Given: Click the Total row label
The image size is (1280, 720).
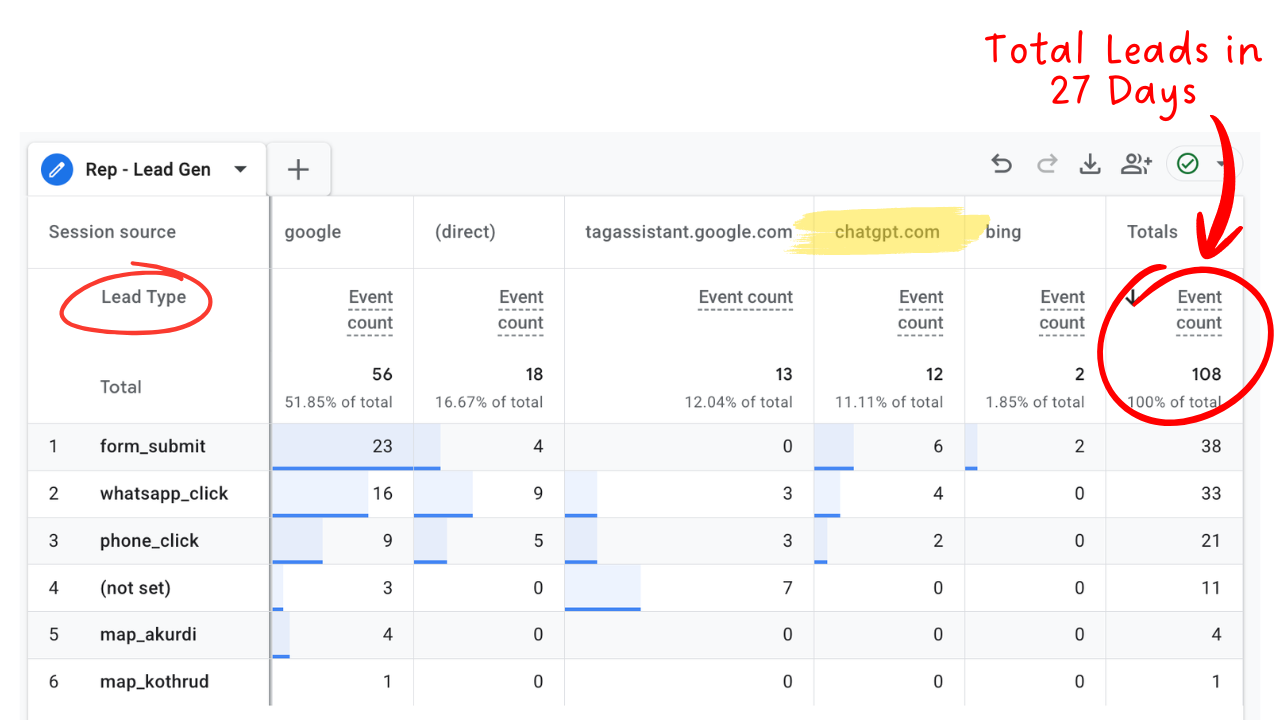Looking at the screenshot, I should point(121,387).
